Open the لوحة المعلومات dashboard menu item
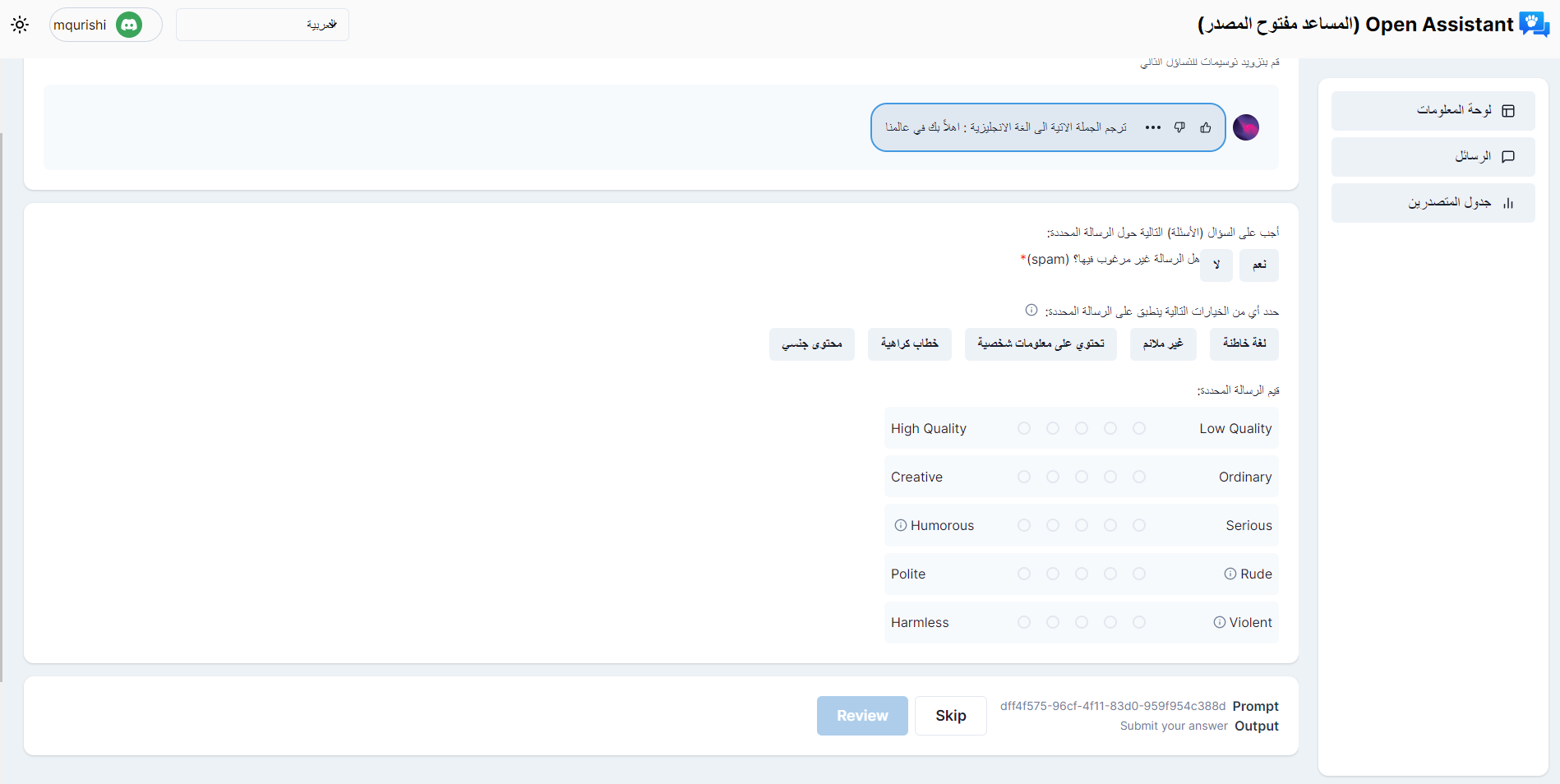1560x784 pixels. pos(1433,110)
